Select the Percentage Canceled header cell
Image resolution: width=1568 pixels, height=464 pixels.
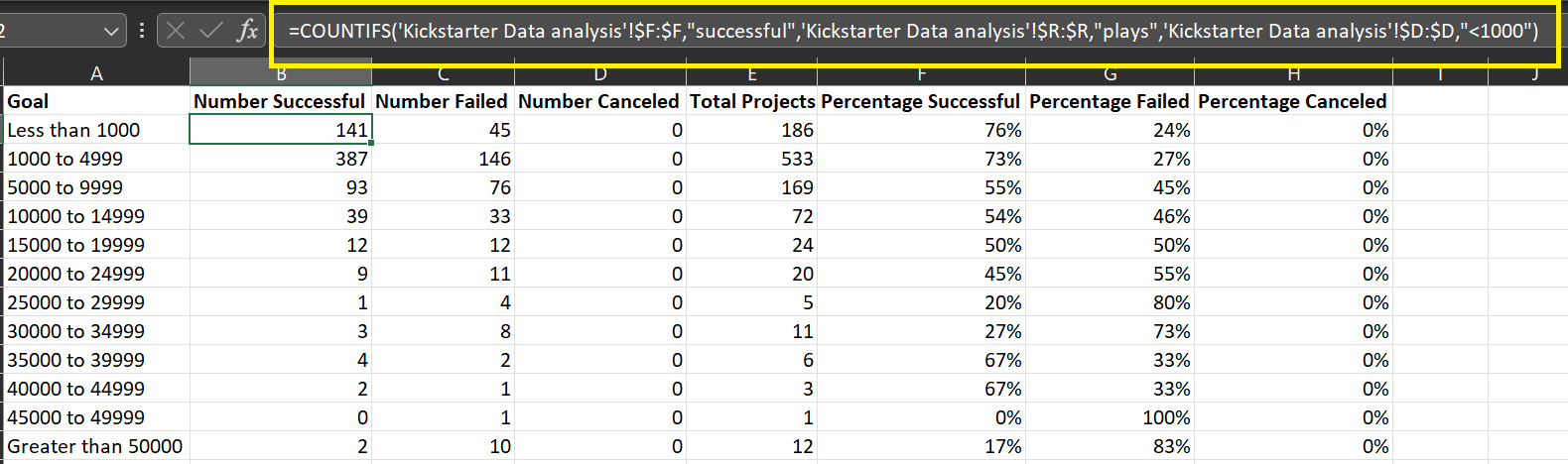(x=1292, y=101)
